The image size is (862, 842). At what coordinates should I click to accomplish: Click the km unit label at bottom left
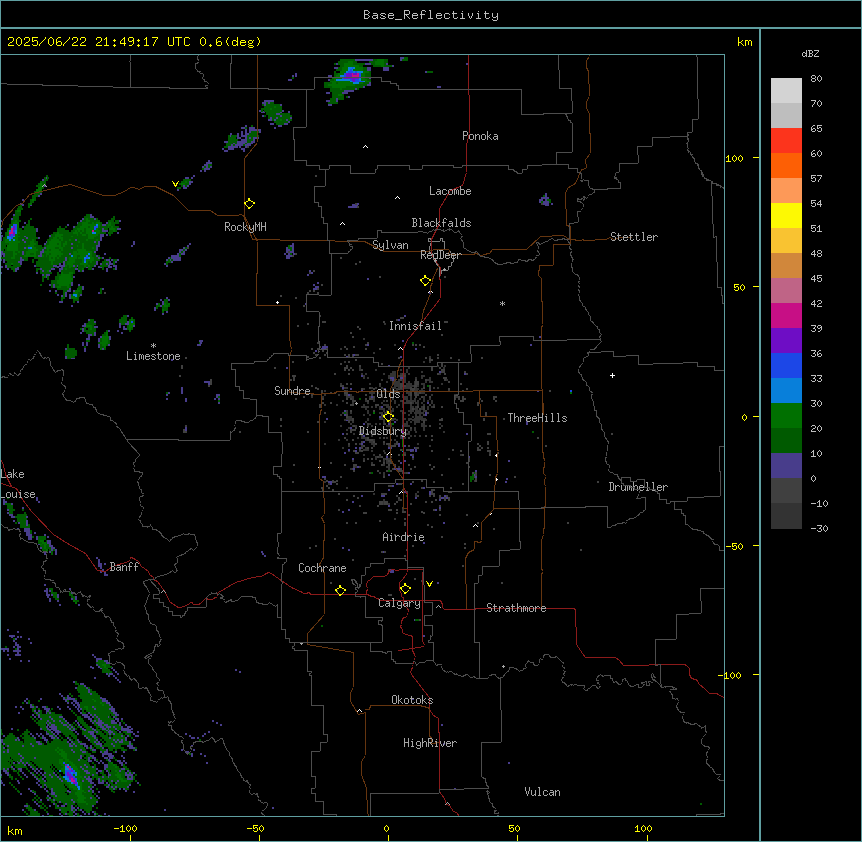[15, 830]
